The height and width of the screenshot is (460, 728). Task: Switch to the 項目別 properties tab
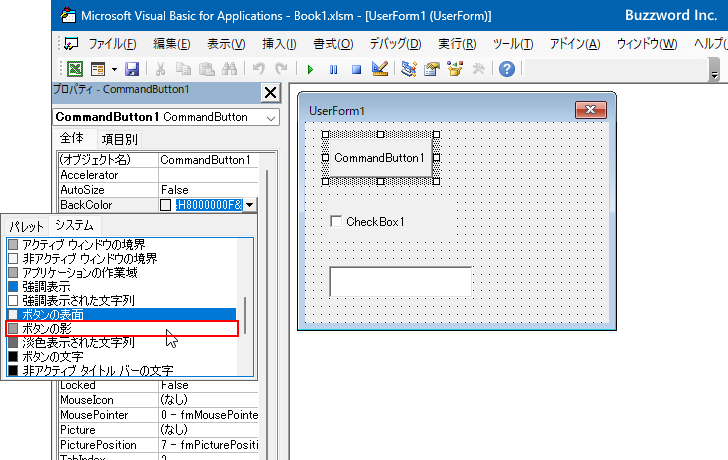click(119, 139)
